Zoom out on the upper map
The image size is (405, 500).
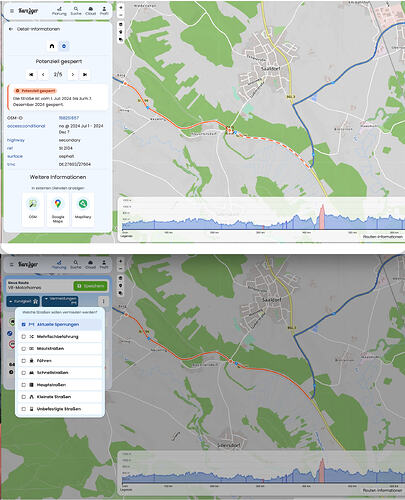[x=121, y=15]
